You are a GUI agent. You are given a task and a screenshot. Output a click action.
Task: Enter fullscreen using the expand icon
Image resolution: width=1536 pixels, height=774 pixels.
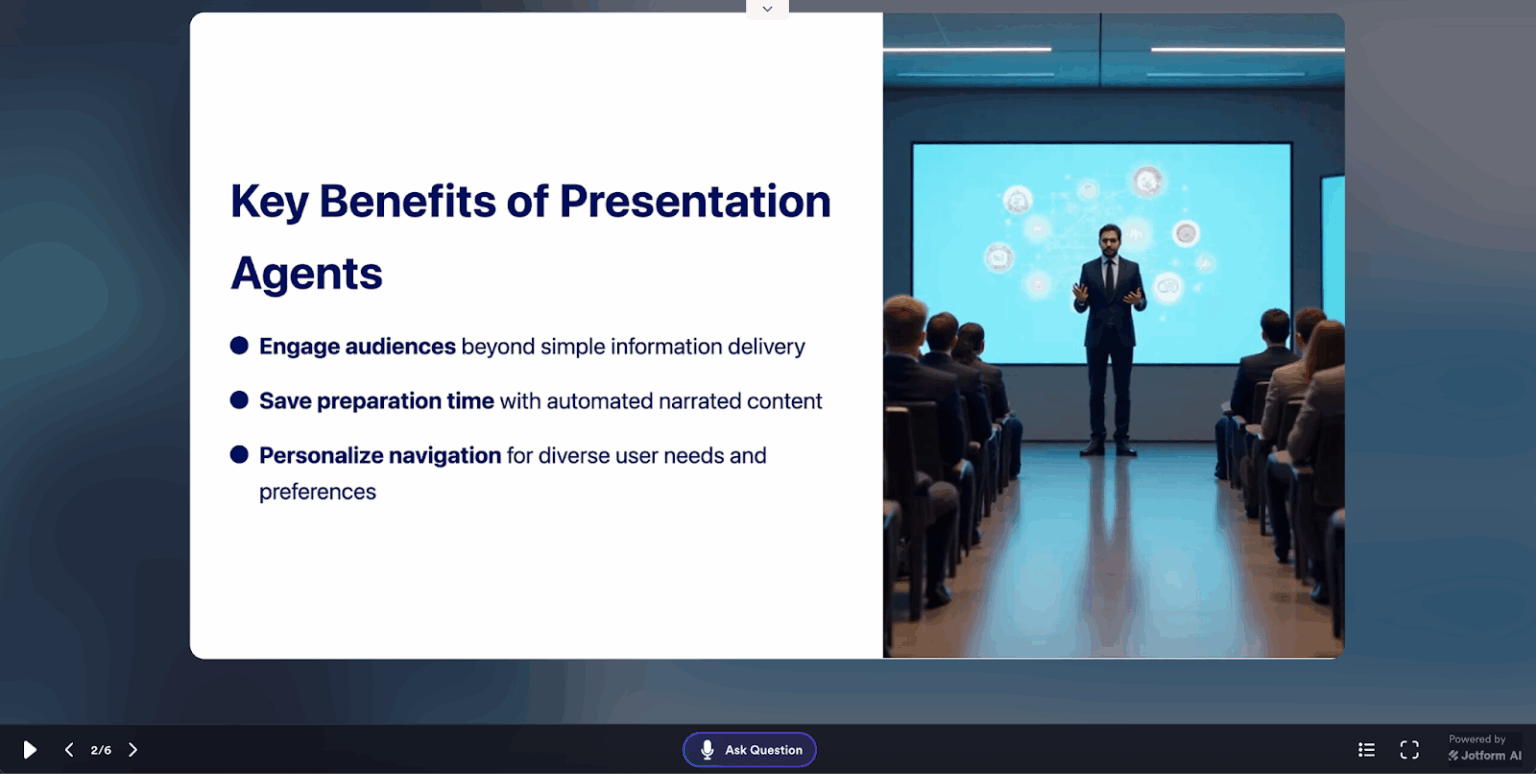coord(1409,749)
